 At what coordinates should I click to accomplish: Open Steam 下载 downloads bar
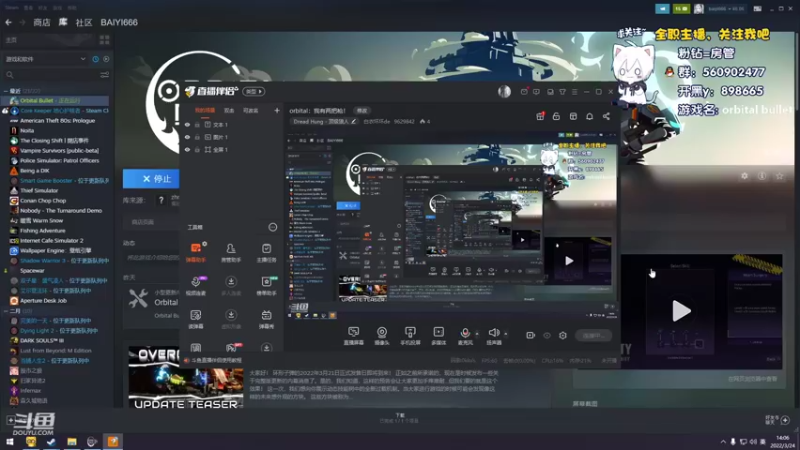tap(400, 418)
